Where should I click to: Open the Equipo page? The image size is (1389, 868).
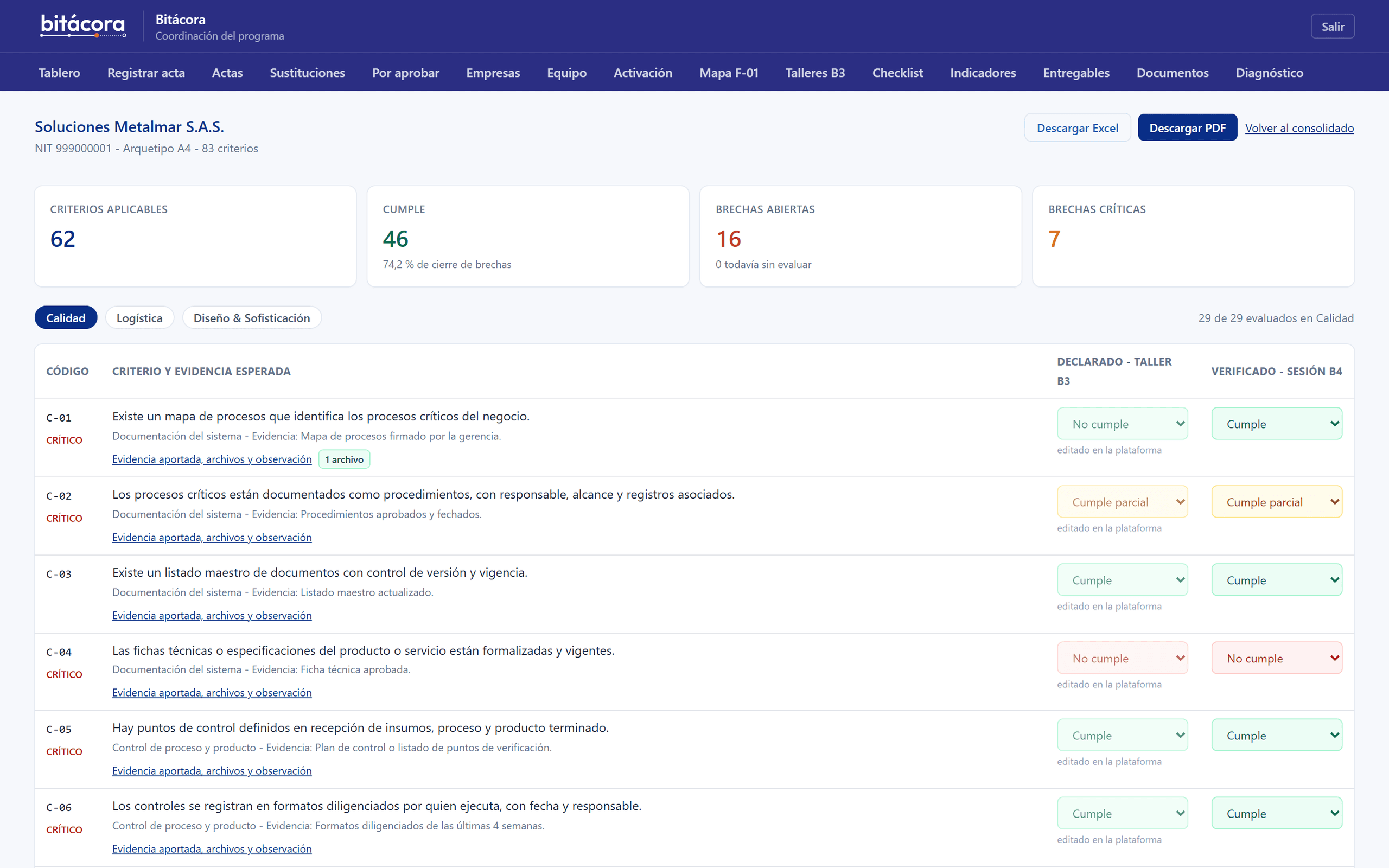566,73
